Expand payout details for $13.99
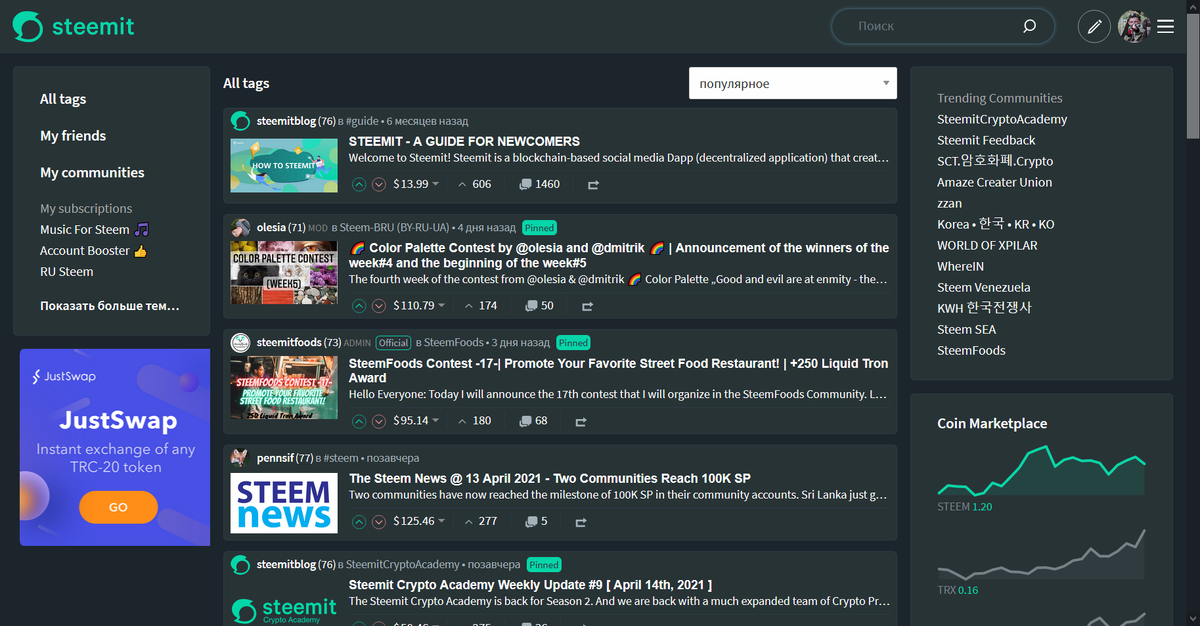The width and height of the screenshot is (1200, 626). (418, 184)
